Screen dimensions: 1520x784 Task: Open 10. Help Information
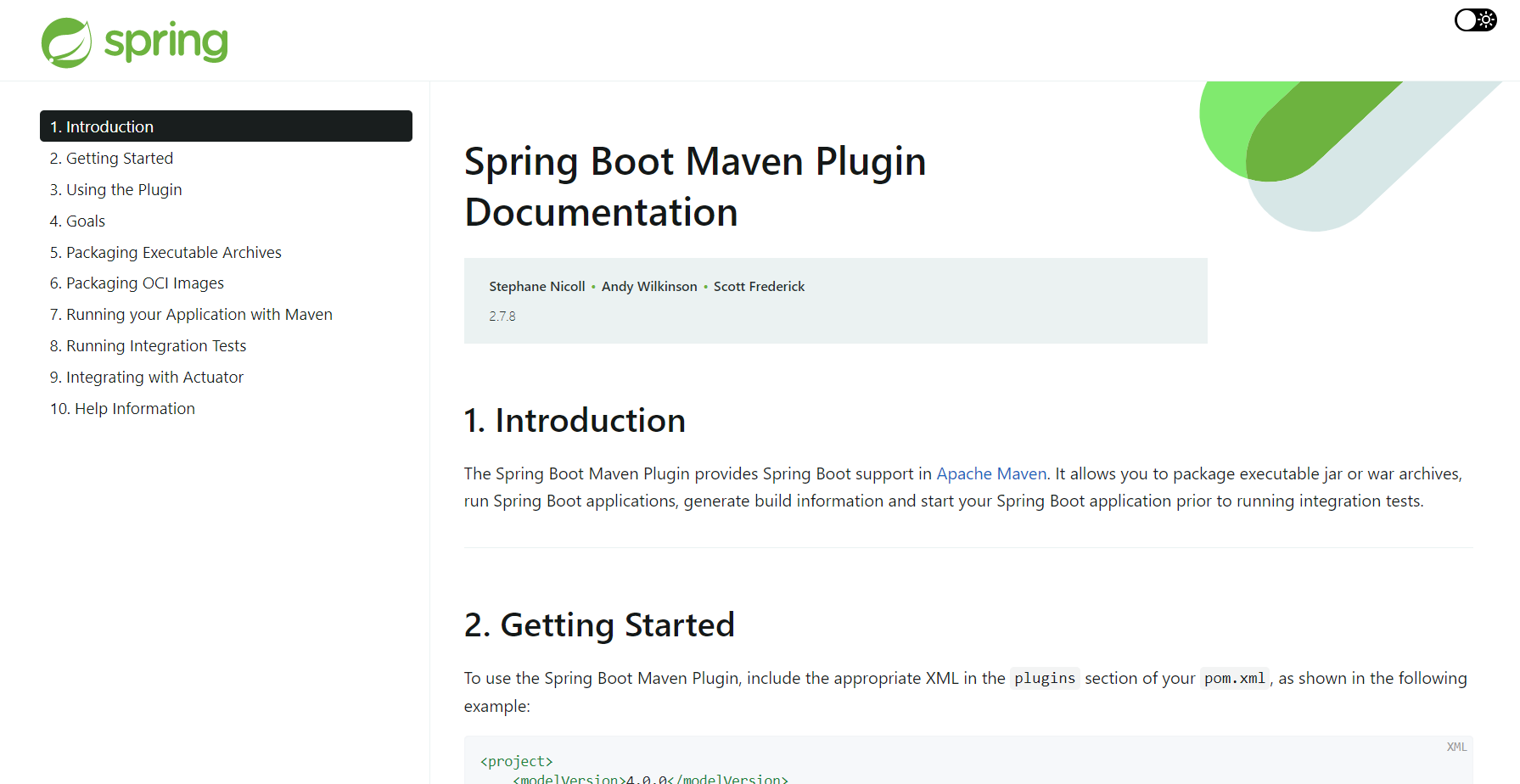coord(122,408)
